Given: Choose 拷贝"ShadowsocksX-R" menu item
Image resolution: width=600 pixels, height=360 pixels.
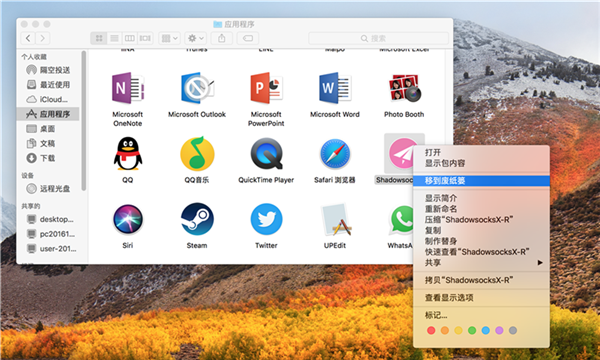Looking at the screenshot, I should click(481, 280).
